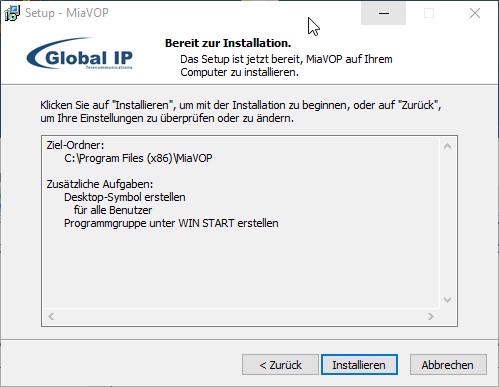This screenshot has height=387, width=499.
Task: Minimize the Setup - MiaVOP window
Action: (383, 13)
